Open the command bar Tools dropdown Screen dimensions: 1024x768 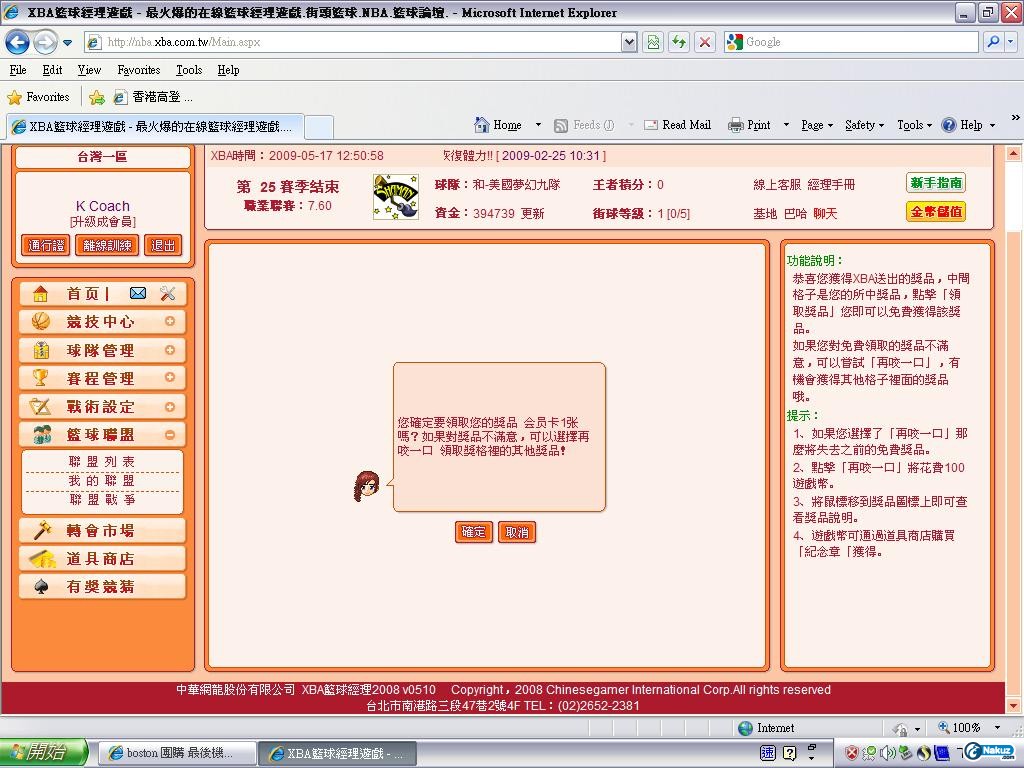tap(914, 125)
